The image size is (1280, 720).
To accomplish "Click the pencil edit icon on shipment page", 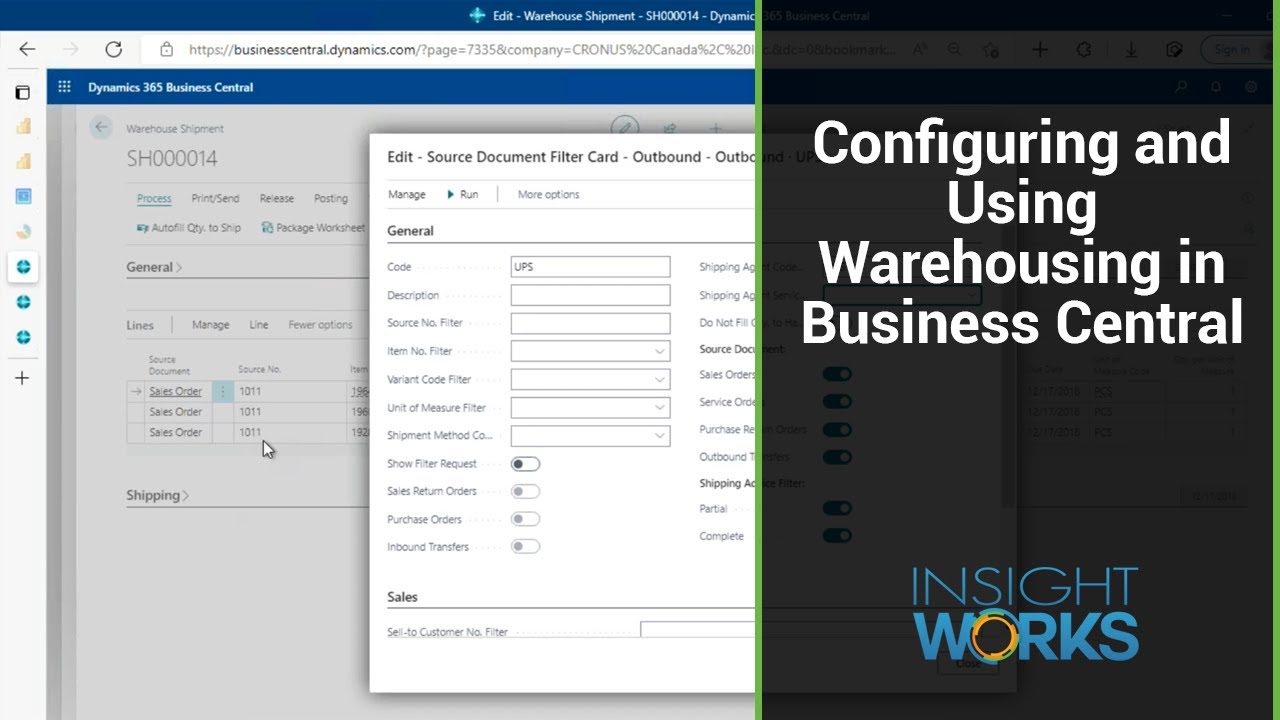I will point(625,128).
